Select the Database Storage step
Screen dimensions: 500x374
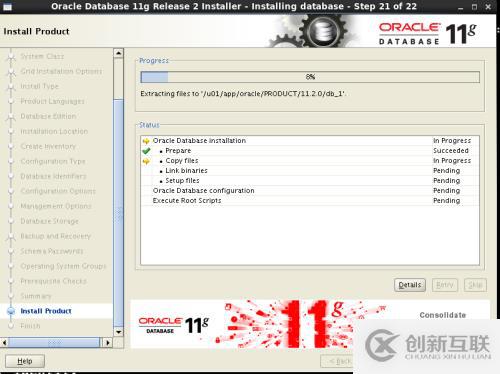(x=49, y=221)
